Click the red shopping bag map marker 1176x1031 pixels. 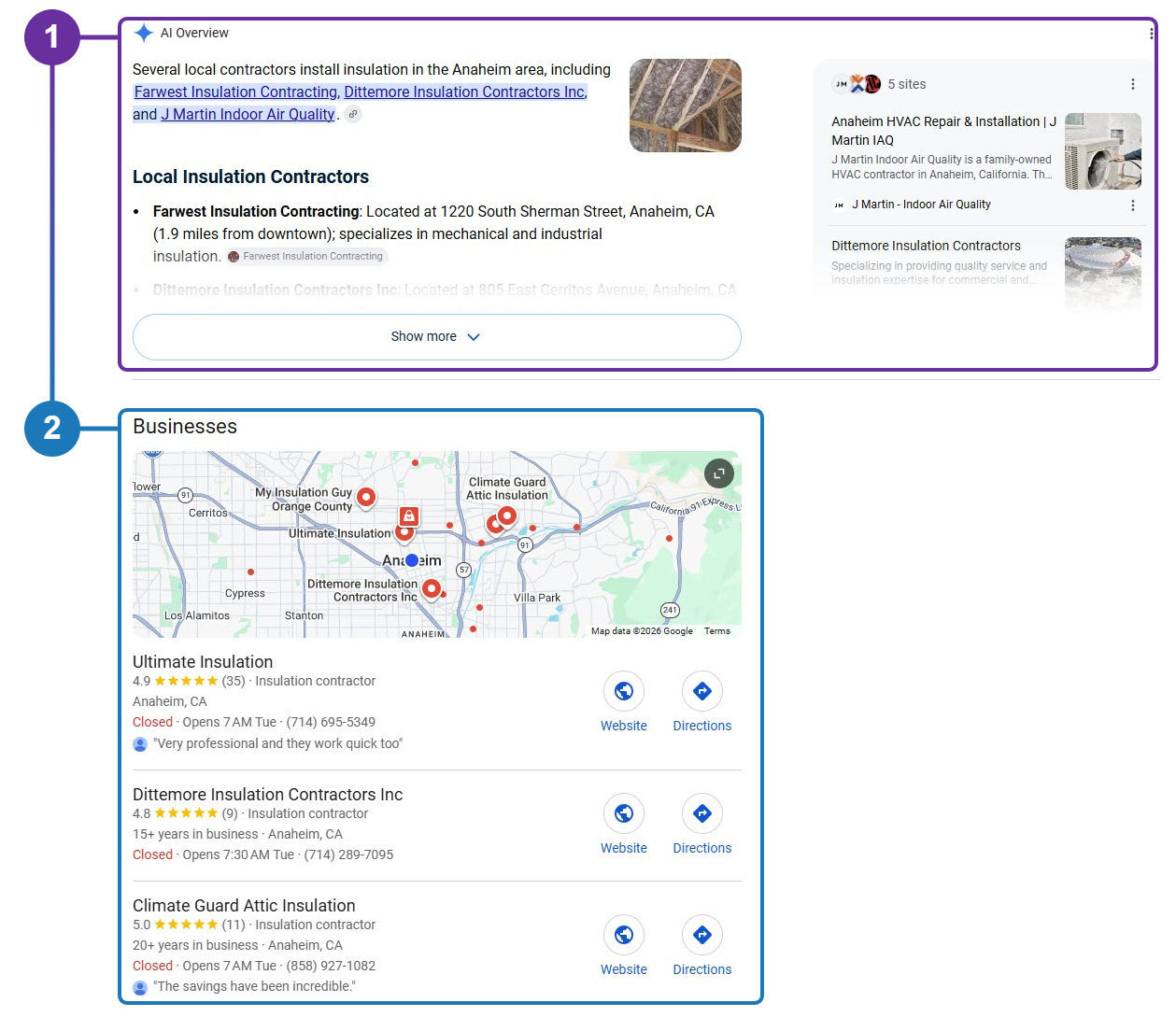click(408, 516)
